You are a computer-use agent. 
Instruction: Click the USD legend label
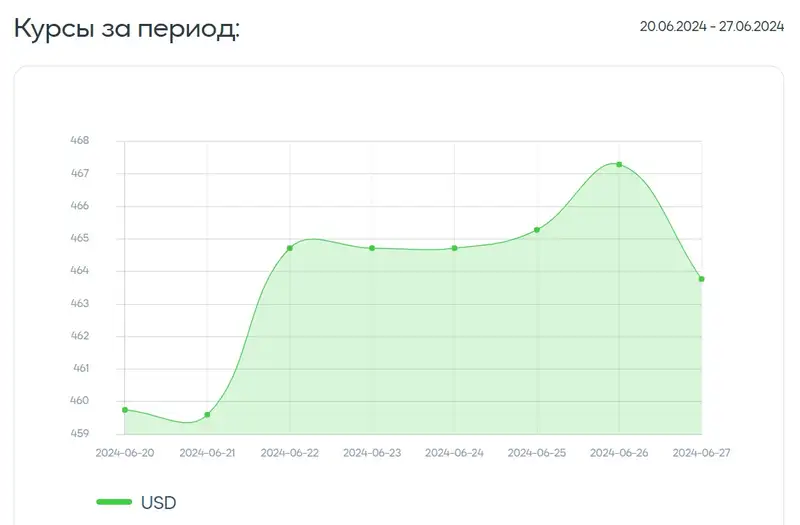coord(158,502)
